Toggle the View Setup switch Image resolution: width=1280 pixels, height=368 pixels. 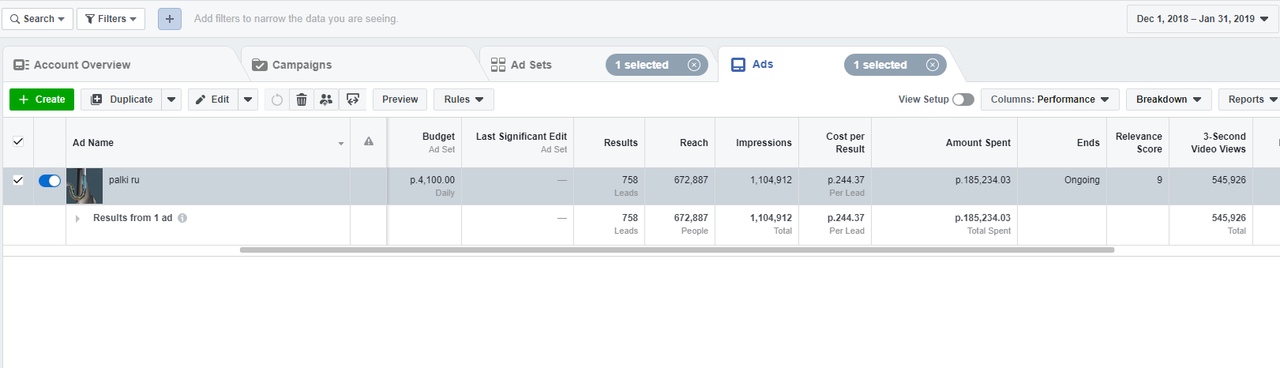(963, 99)
